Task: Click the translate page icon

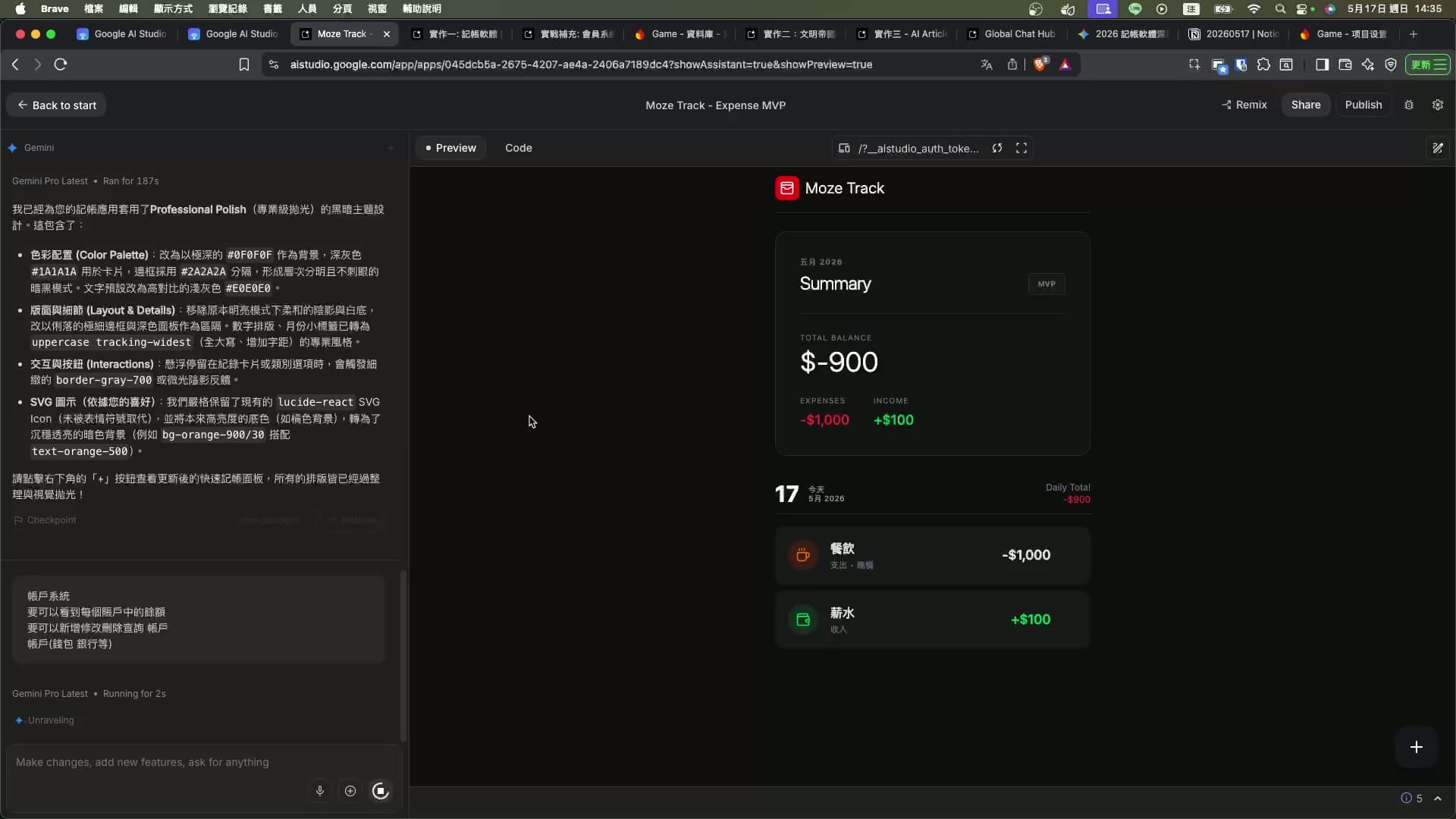Action: [987, 64]
